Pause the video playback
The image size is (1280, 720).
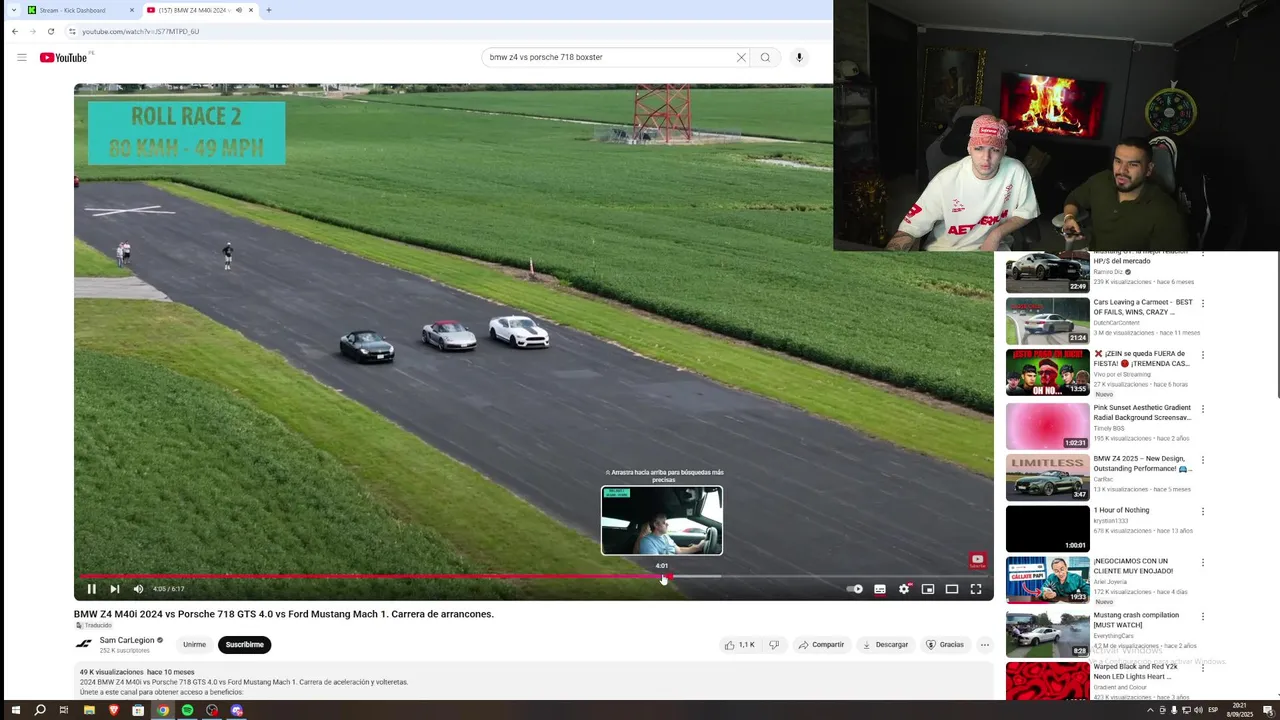pyautogui.click(x=91, y=589)
